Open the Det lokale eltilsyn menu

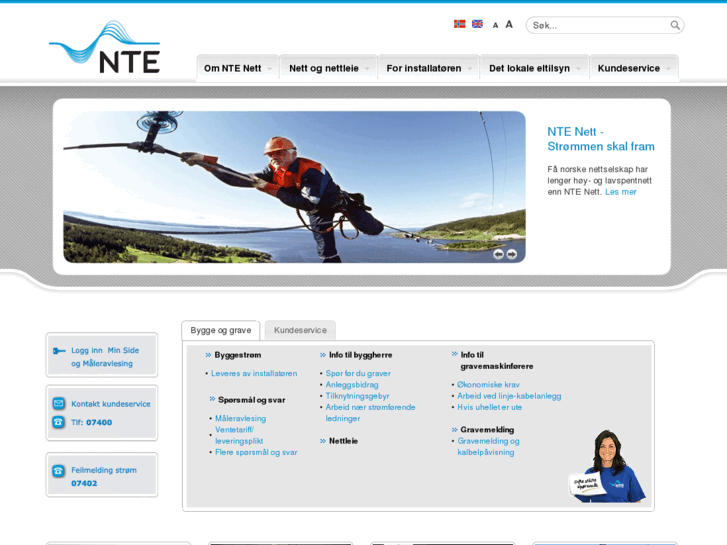pyautogui.click(x=534, y=68)
